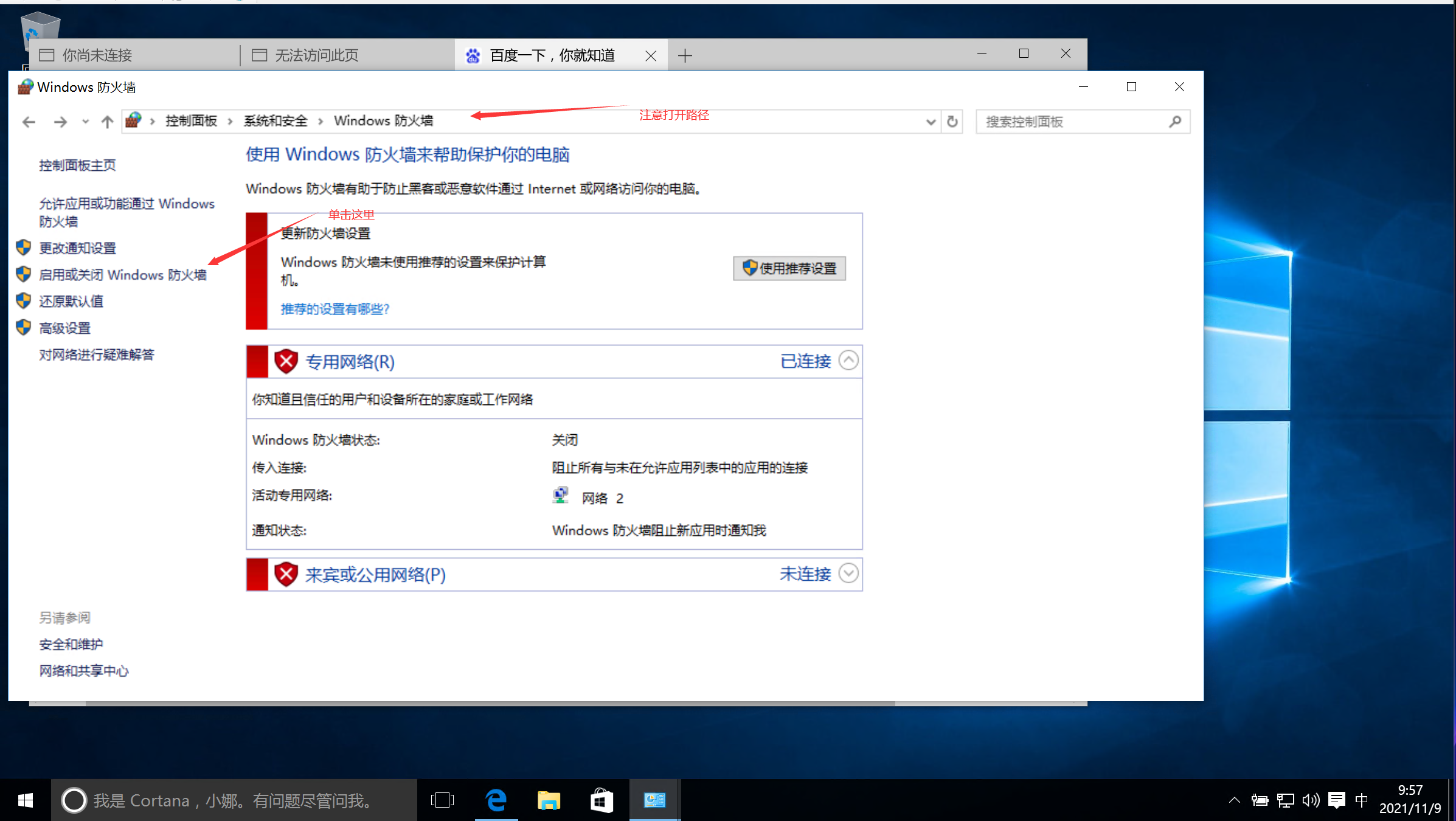Click the 使用推荐设置 button
The width and height of the screenshot is (1456, 821).
click(789, 268)
